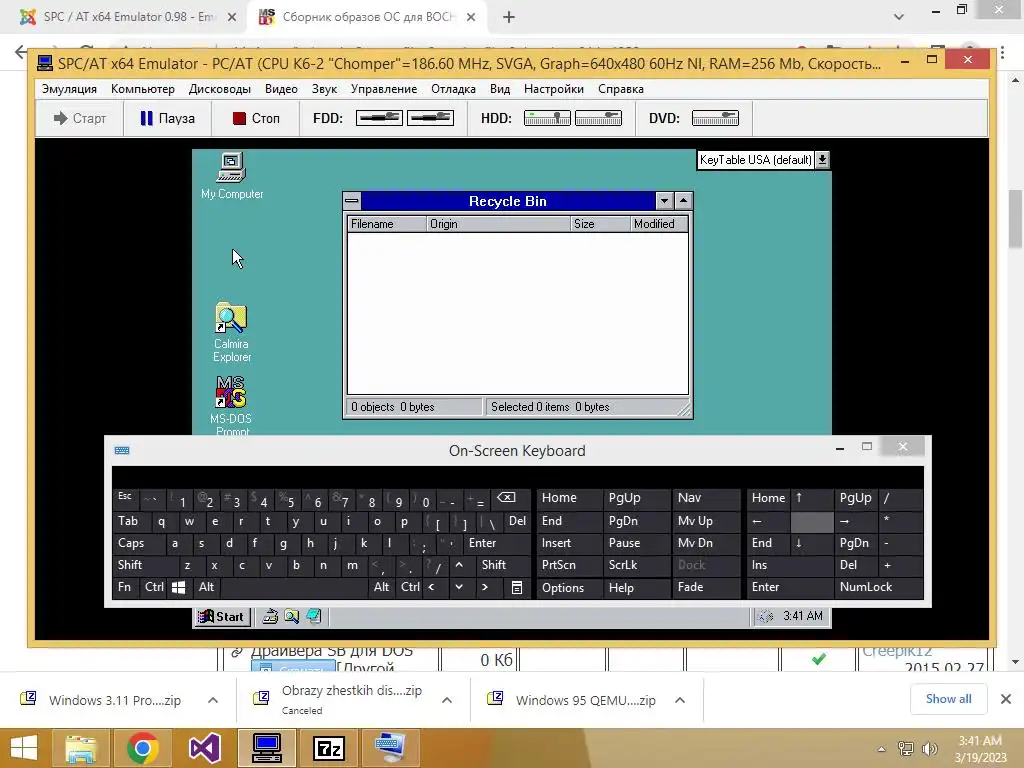This screenshot has height=768, width=1024.
Task: Click Show all downloads
Action: (x=948, y=699)
